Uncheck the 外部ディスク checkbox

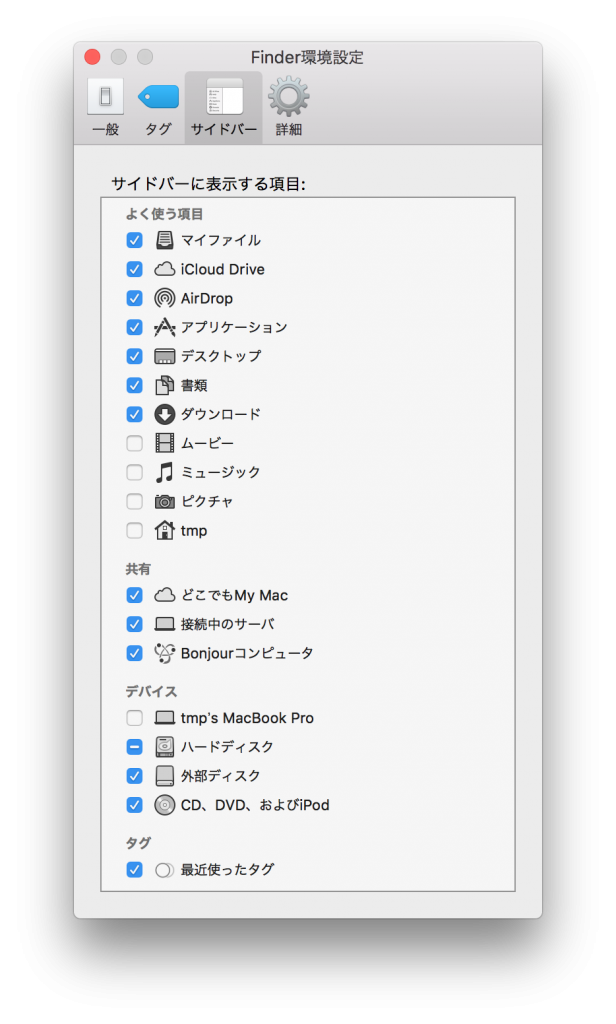[x=135, y=776]
